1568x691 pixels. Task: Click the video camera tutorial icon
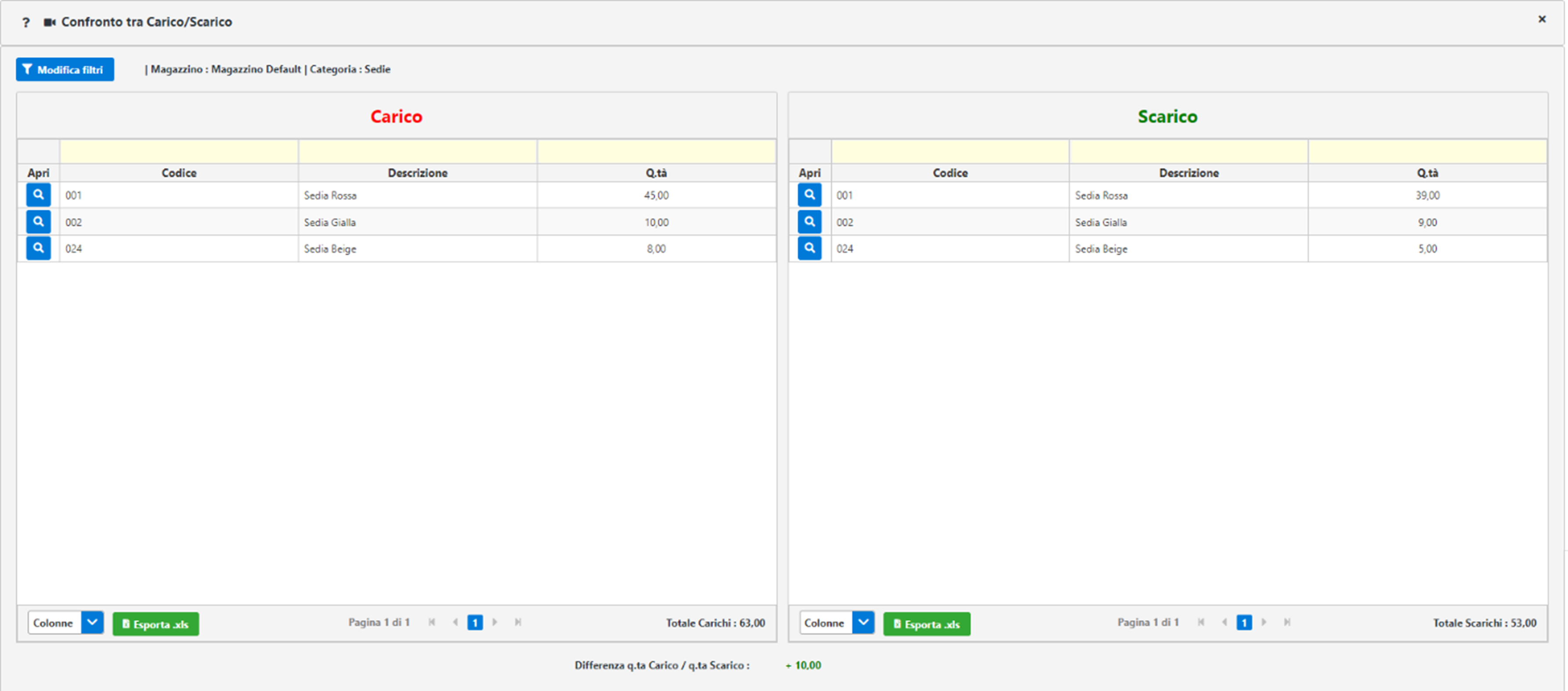point(49,22)
